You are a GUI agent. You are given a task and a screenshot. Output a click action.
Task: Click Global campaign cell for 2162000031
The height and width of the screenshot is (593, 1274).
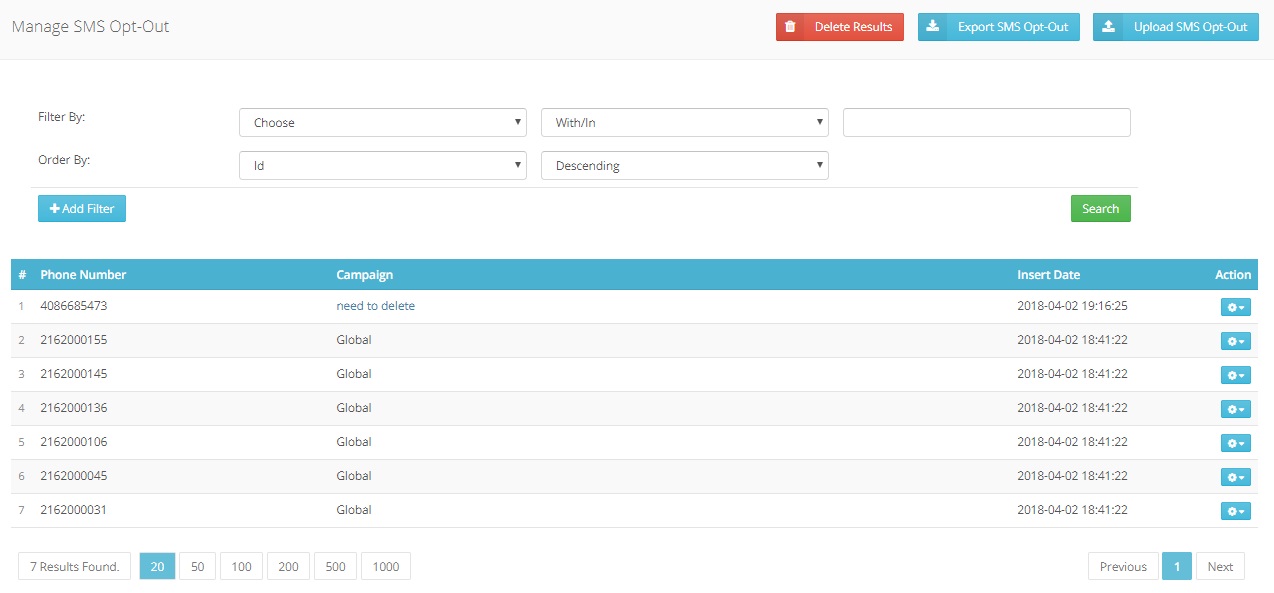(354, 510)
